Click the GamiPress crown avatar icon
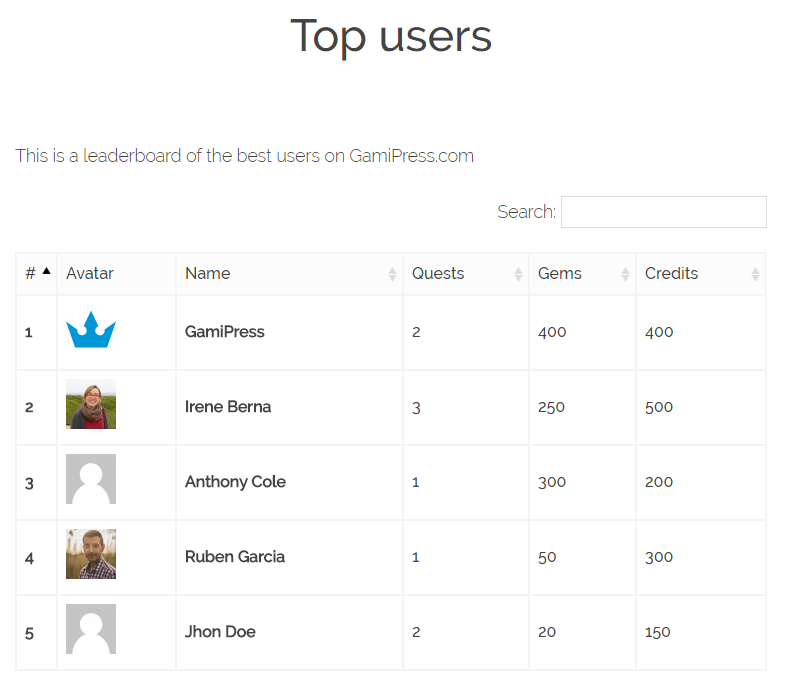This screenshot has height=685, width=785. 91,330
